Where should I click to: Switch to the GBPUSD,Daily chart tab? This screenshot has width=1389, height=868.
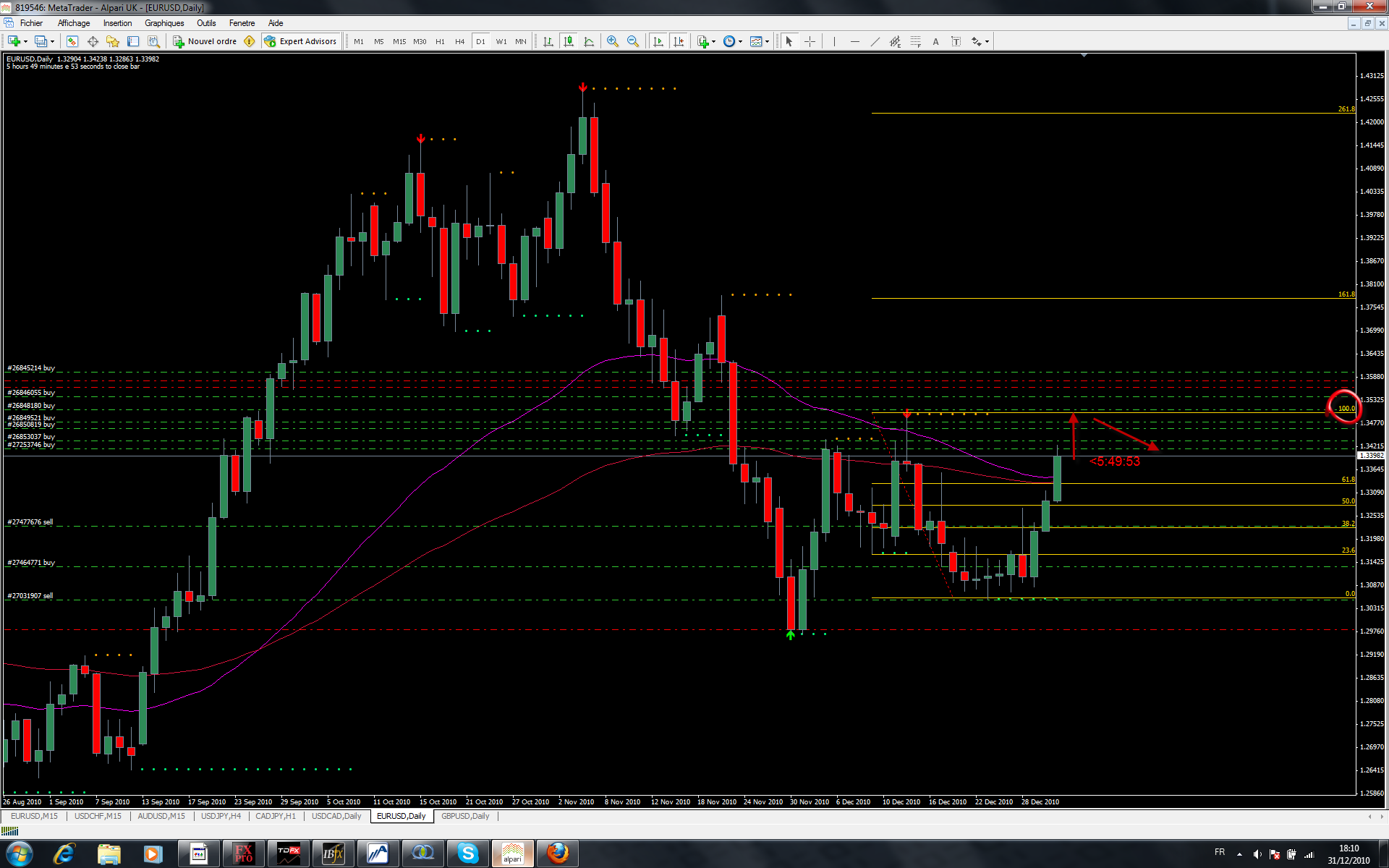coord(465,816)
